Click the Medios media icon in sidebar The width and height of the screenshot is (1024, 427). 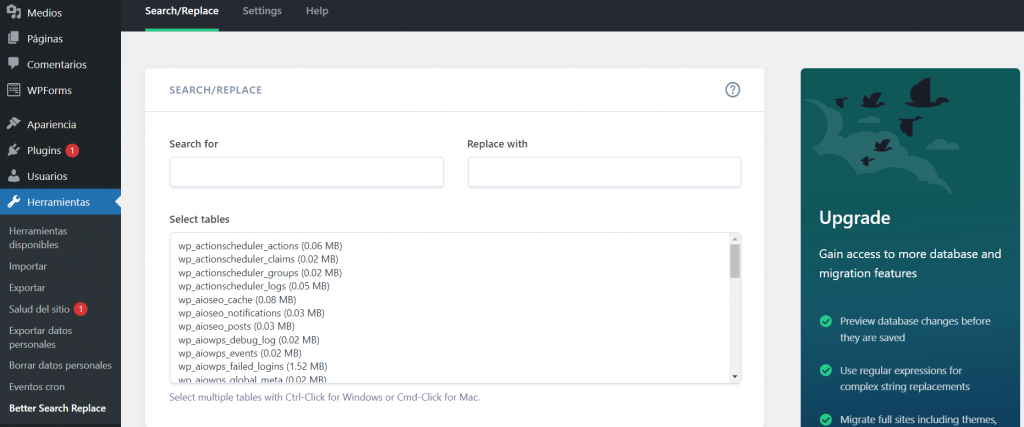click(13, 13)
